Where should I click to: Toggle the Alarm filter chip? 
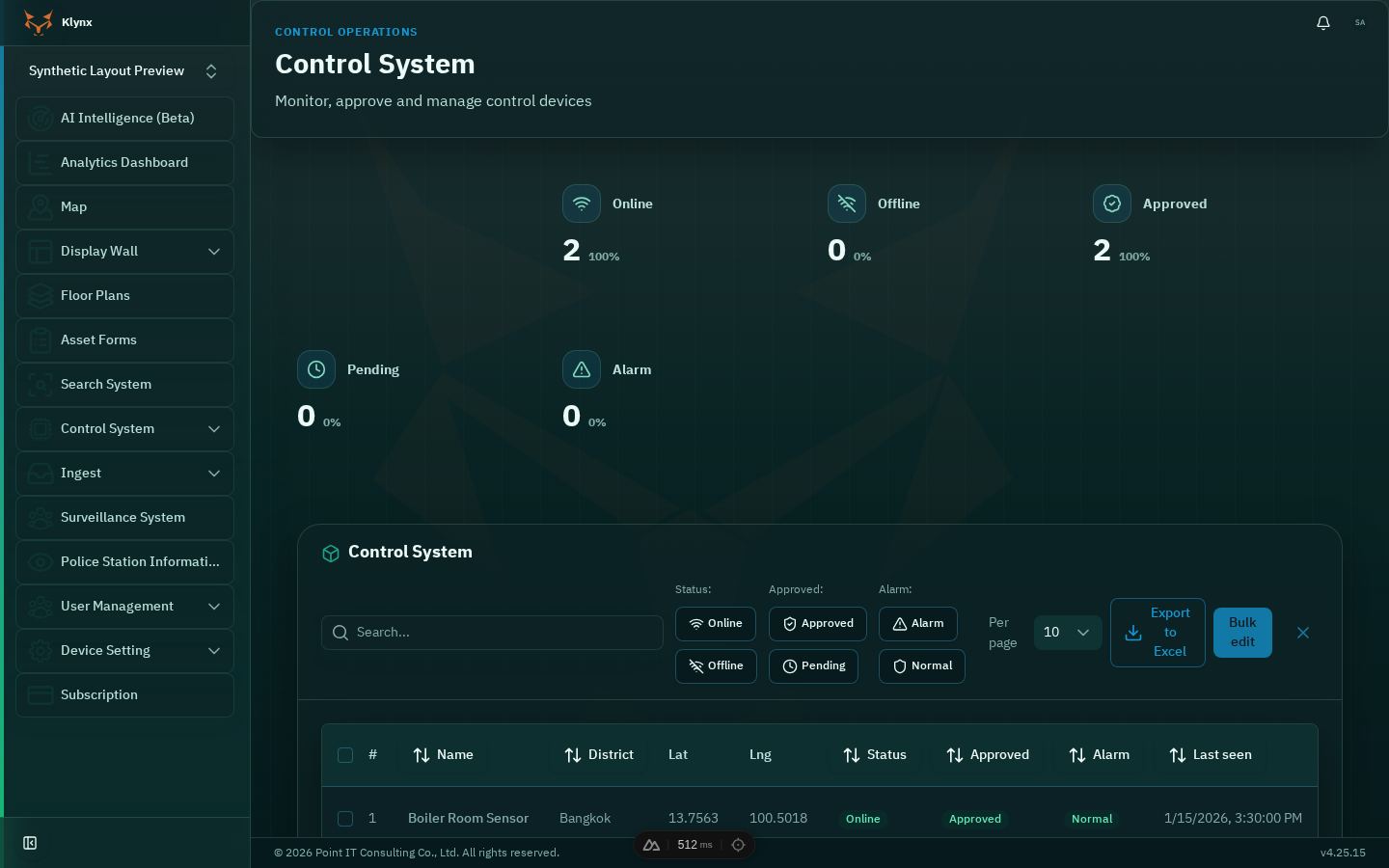[918, 624]
